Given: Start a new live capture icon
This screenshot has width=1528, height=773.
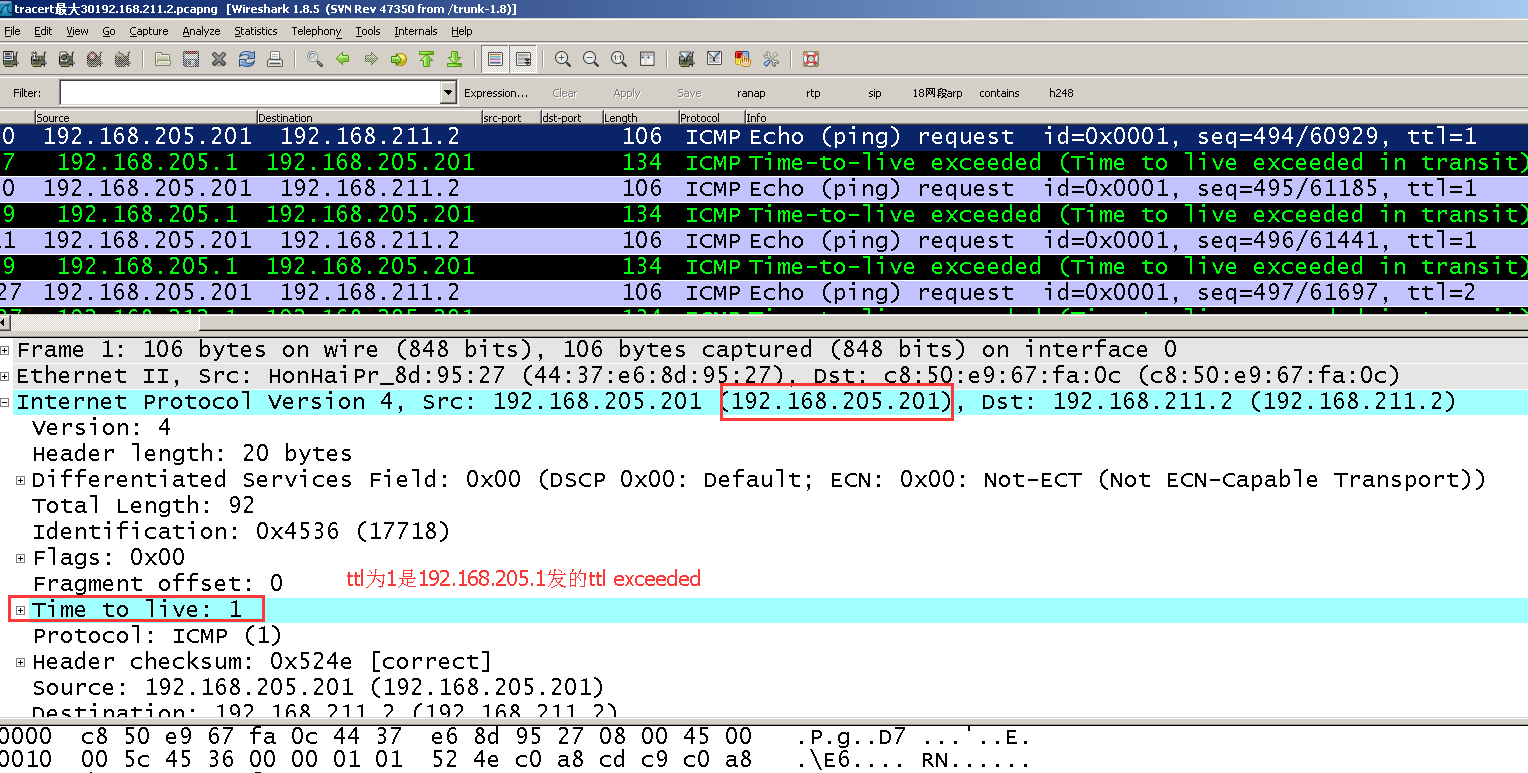Looking at the screenshot, I should (66, 59).
